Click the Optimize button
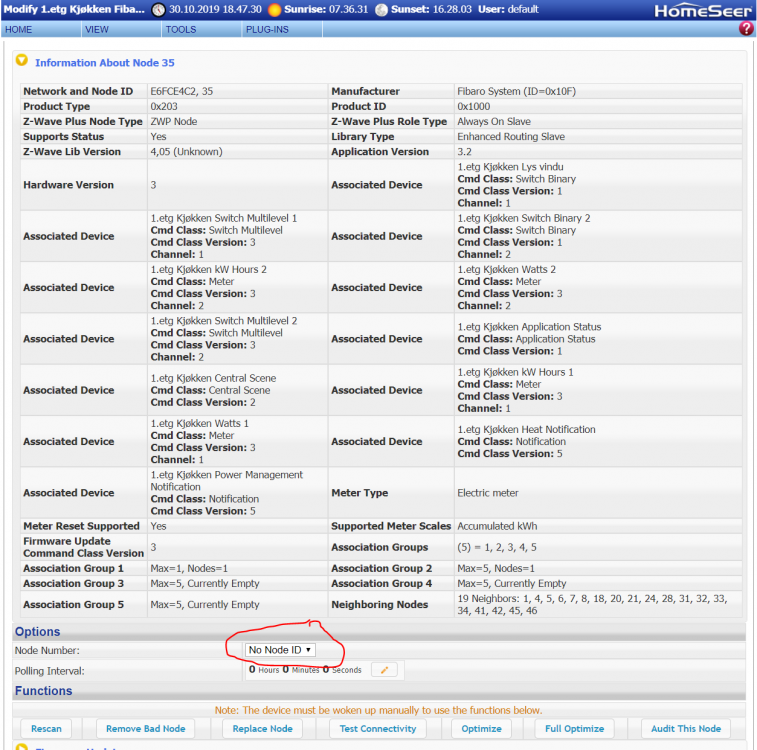Screen dimensions: 757x750 coord(481,729)
